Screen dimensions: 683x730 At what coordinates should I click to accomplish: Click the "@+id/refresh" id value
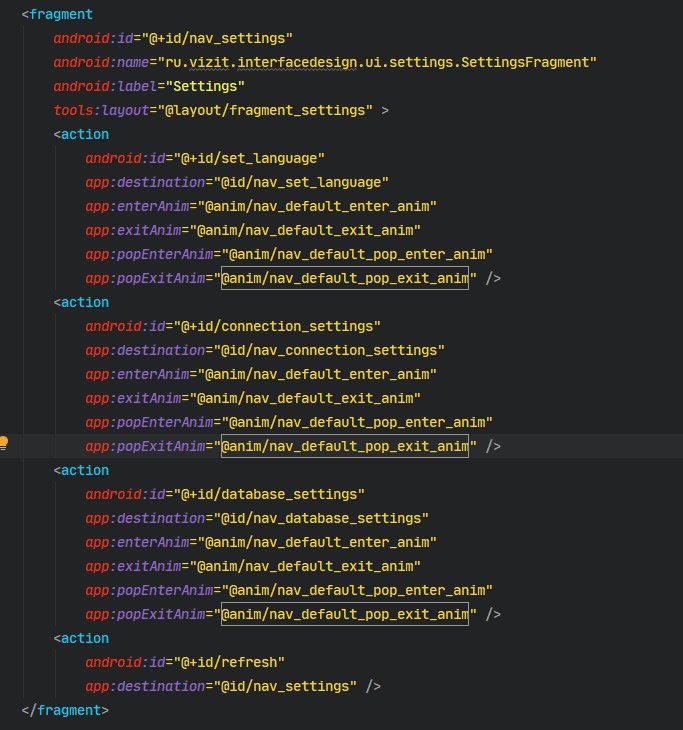click(229, 662)
